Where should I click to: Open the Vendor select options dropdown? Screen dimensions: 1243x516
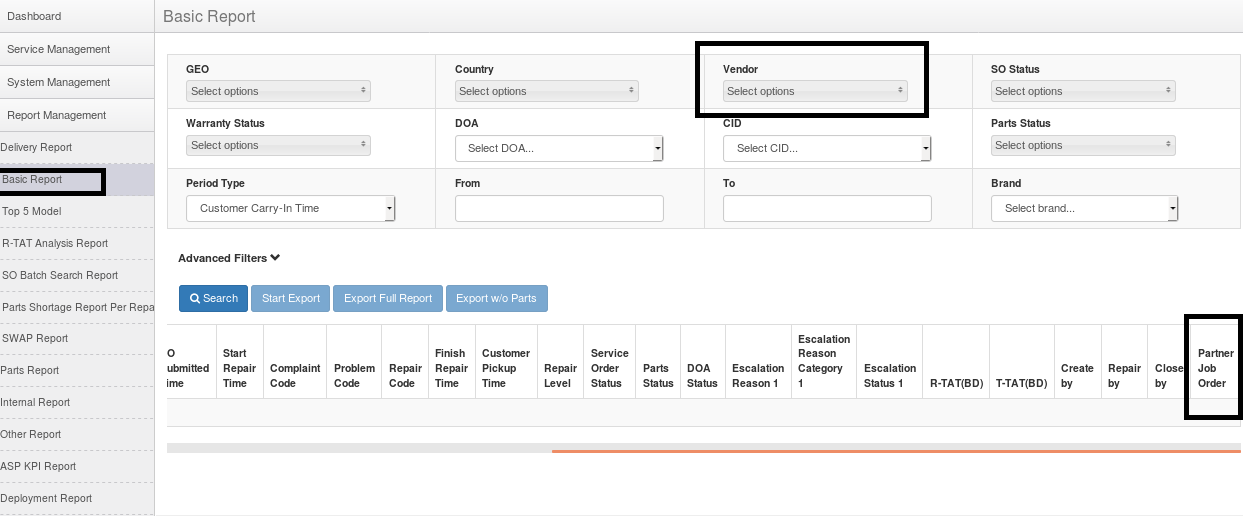[814, 91]
